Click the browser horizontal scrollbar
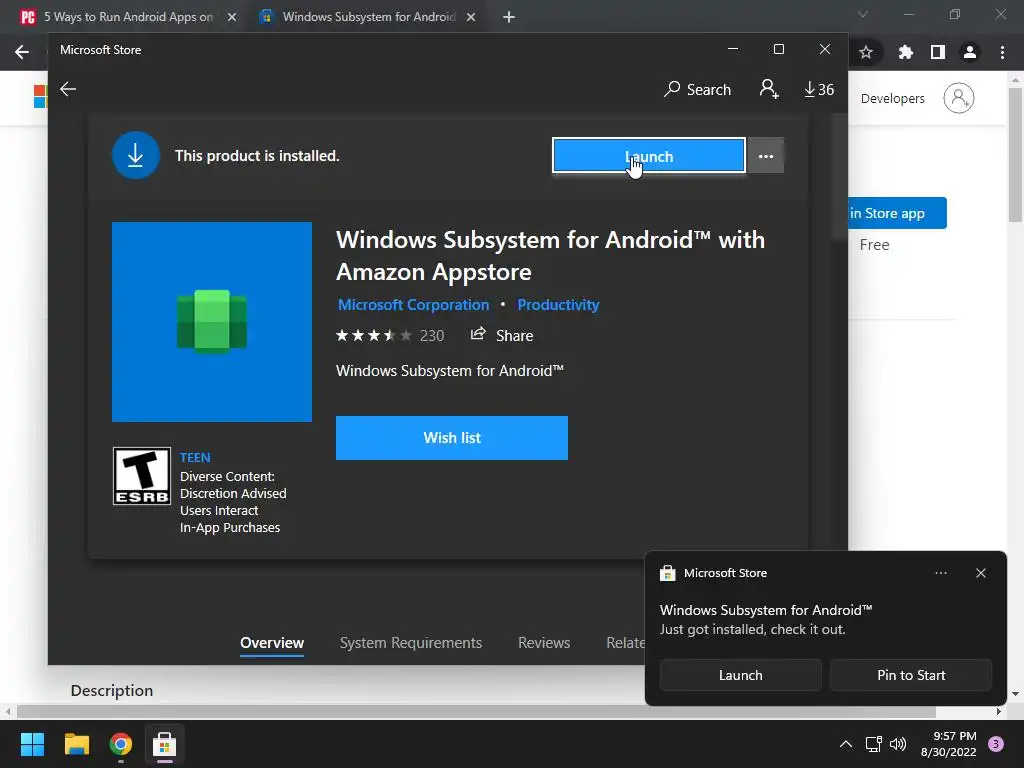Viewport: 1024px width, 768px height. click(476, 712)
